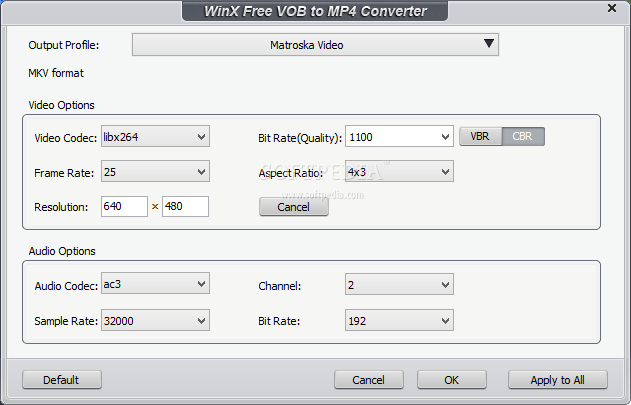
Task: Click the Aspect Ratio label
Action: [x=291, y=173]
